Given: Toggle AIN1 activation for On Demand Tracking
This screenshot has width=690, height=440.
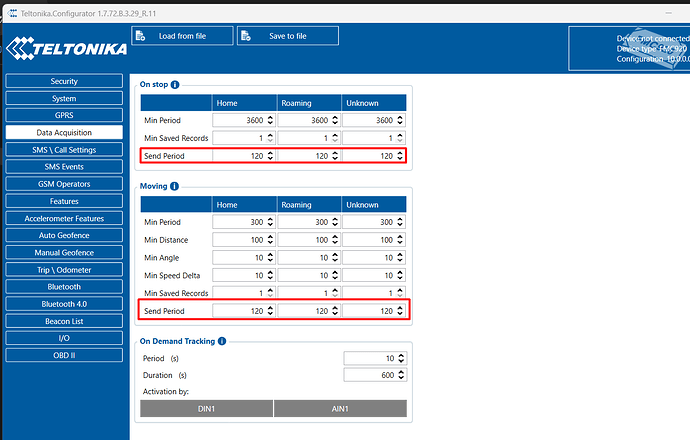Looking at the screenshot, I should tap(340, 408).
